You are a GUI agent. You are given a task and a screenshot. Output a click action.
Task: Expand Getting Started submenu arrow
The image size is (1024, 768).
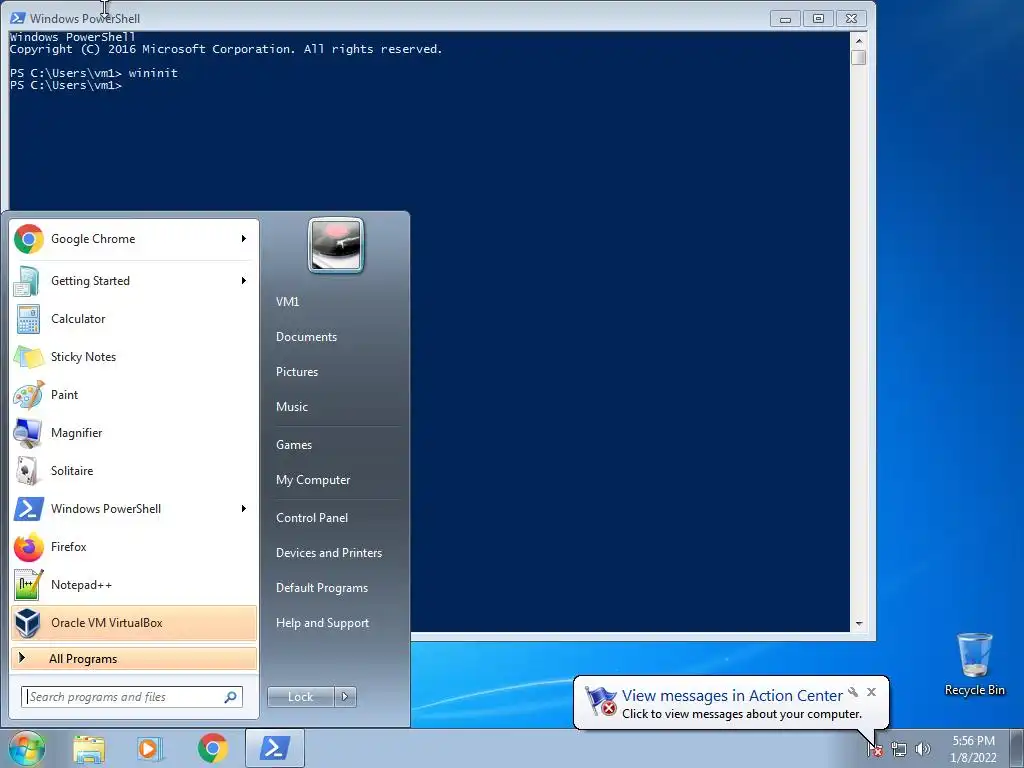[244, 281]
